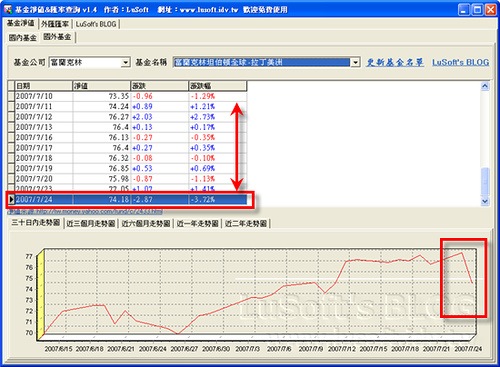The image size is (500, 367).
Task: Click the percent cell +0.69%
Action: pyautogui.click(x=218, y=169)
